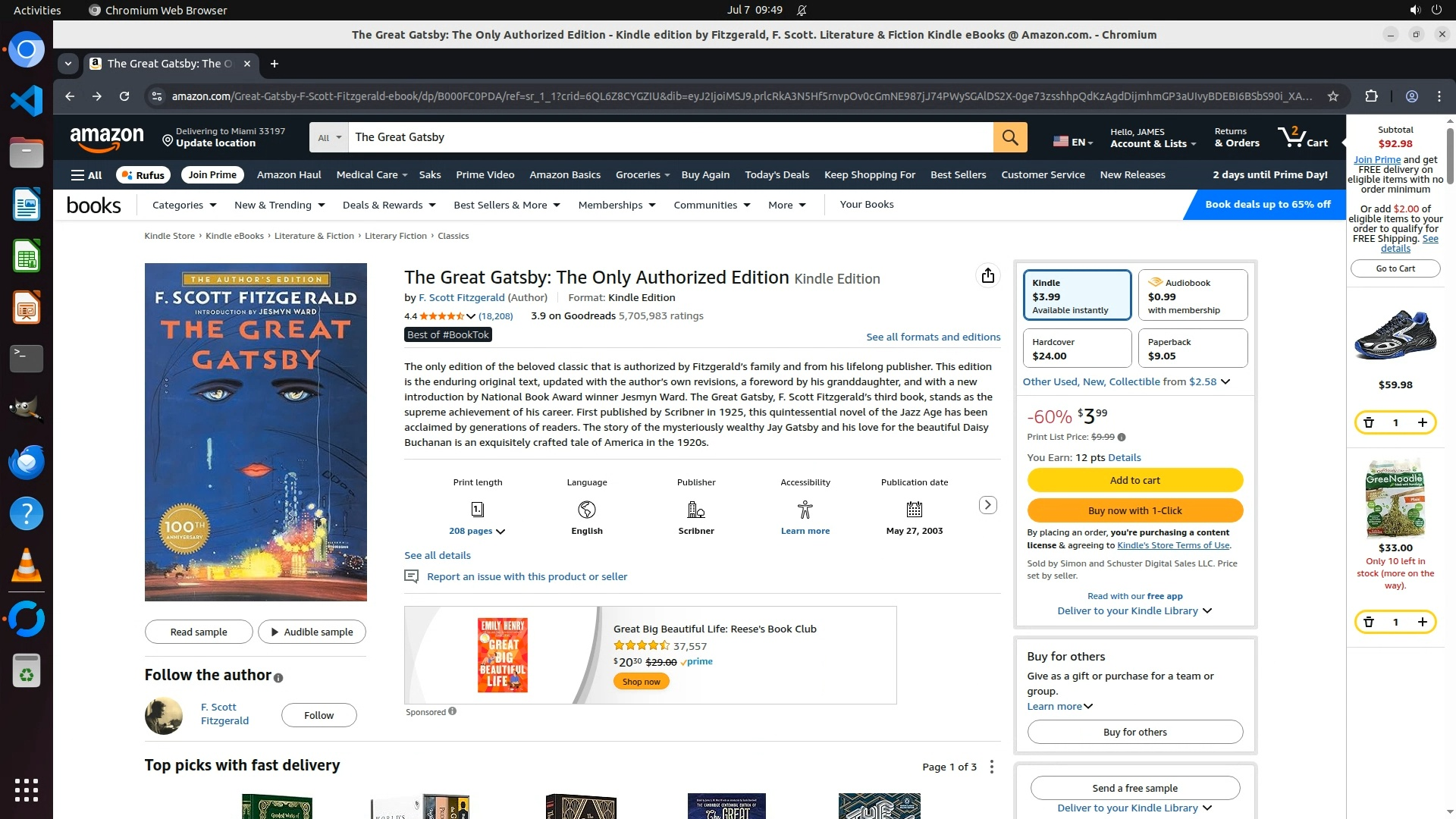Click the Great Gatsby book cover image

point(256,432)
